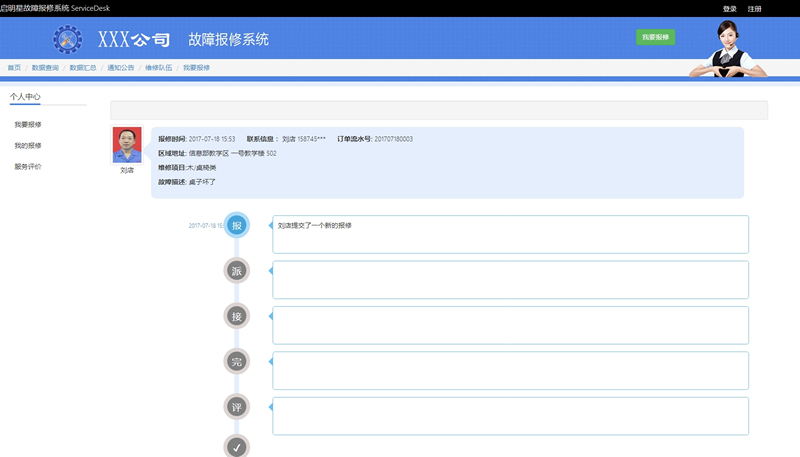Viewport: 800px width, 457px height.
Task: Open 服务评价 in the sidebar
Action: [x=28, y=167]
